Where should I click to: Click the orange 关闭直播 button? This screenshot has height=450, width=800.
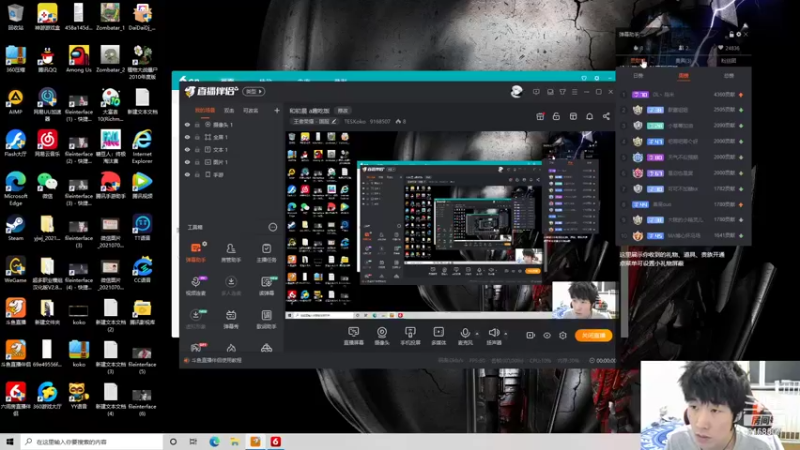(x=593, y=335)
